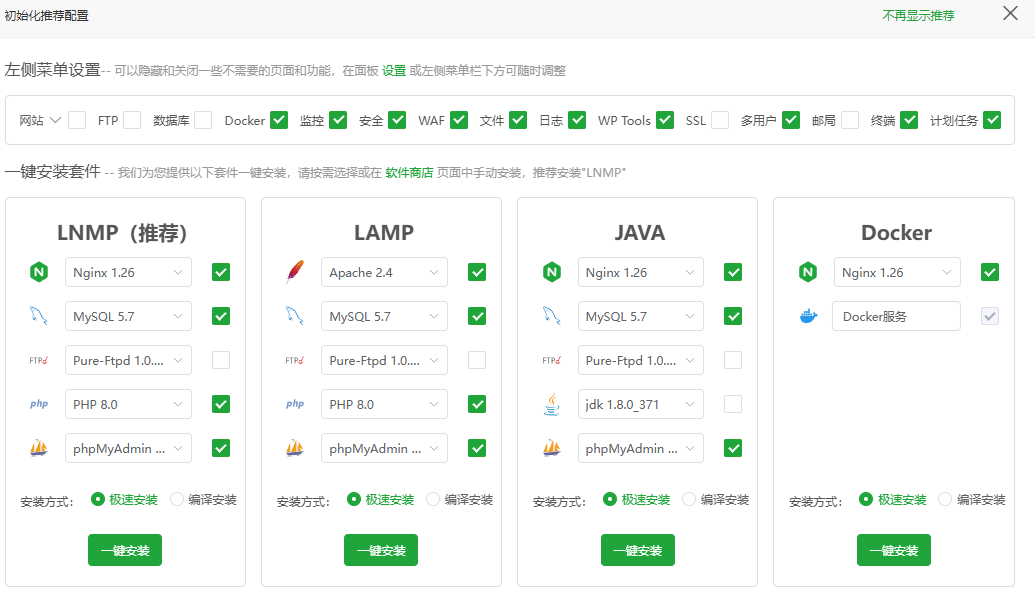Click the Docker whale icon
This screenshot has width=1035, height=600.
pyautogui.click(x=808, y=316)
